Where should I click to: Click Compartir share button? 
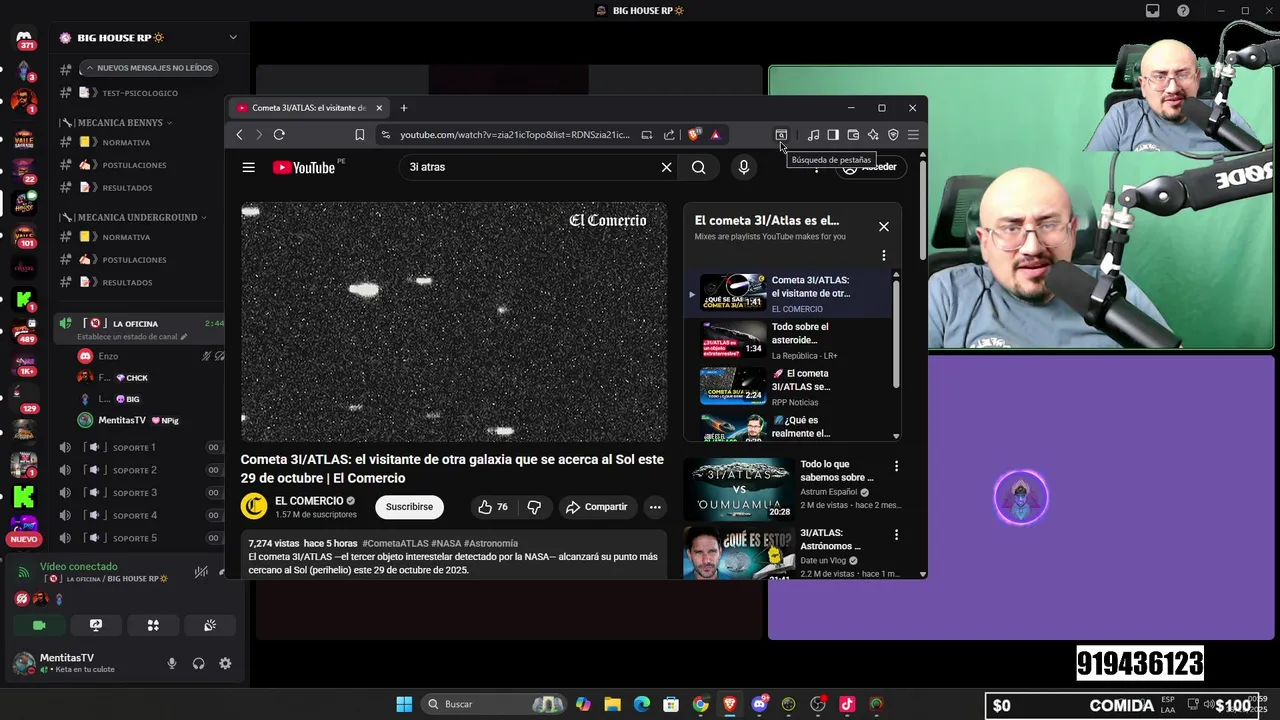point(596,507)
